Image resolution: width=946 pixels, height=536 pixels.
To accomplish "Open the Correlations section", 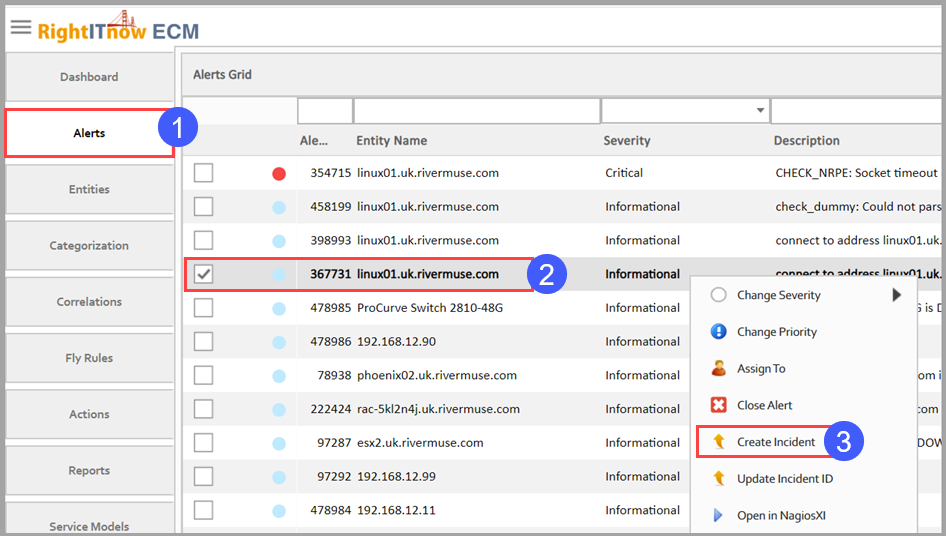I will point(89,301).
